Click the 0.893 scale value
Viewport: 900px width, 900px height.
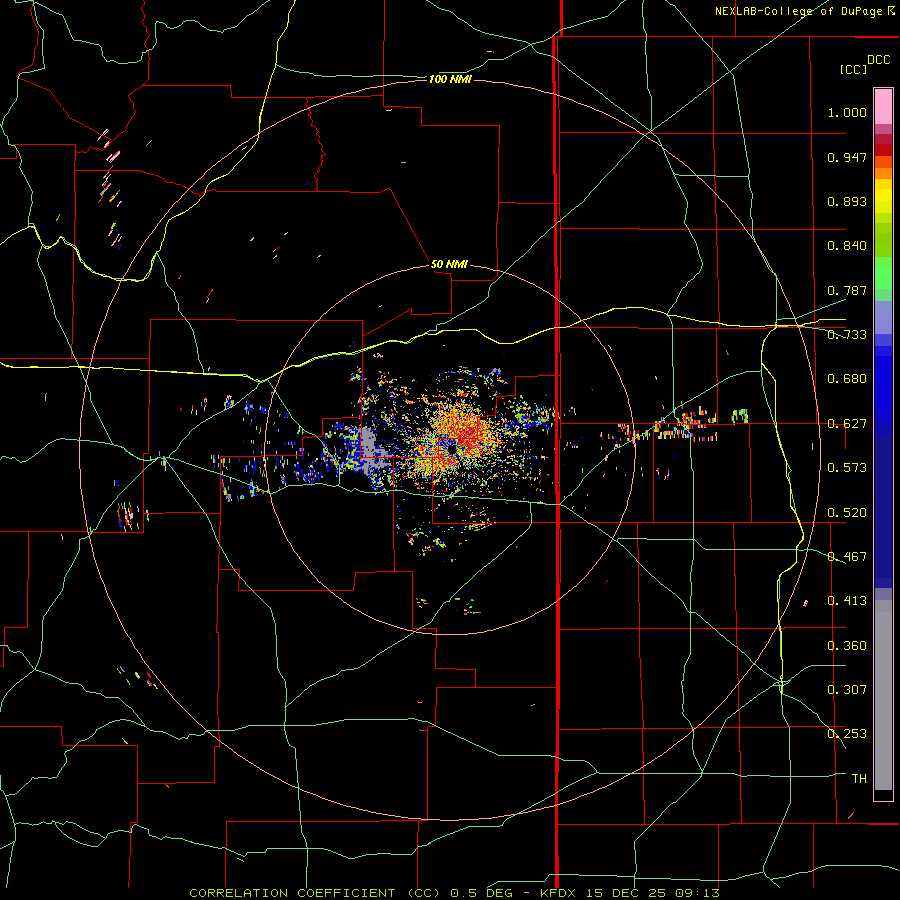pos(847,201)
